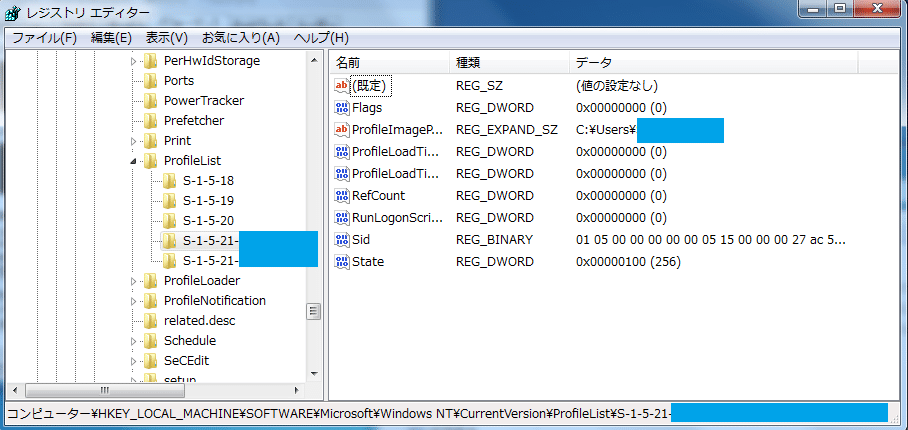Select the S-1-5-19 subkey label
The image size is (908, 430).
pos(208,201)
